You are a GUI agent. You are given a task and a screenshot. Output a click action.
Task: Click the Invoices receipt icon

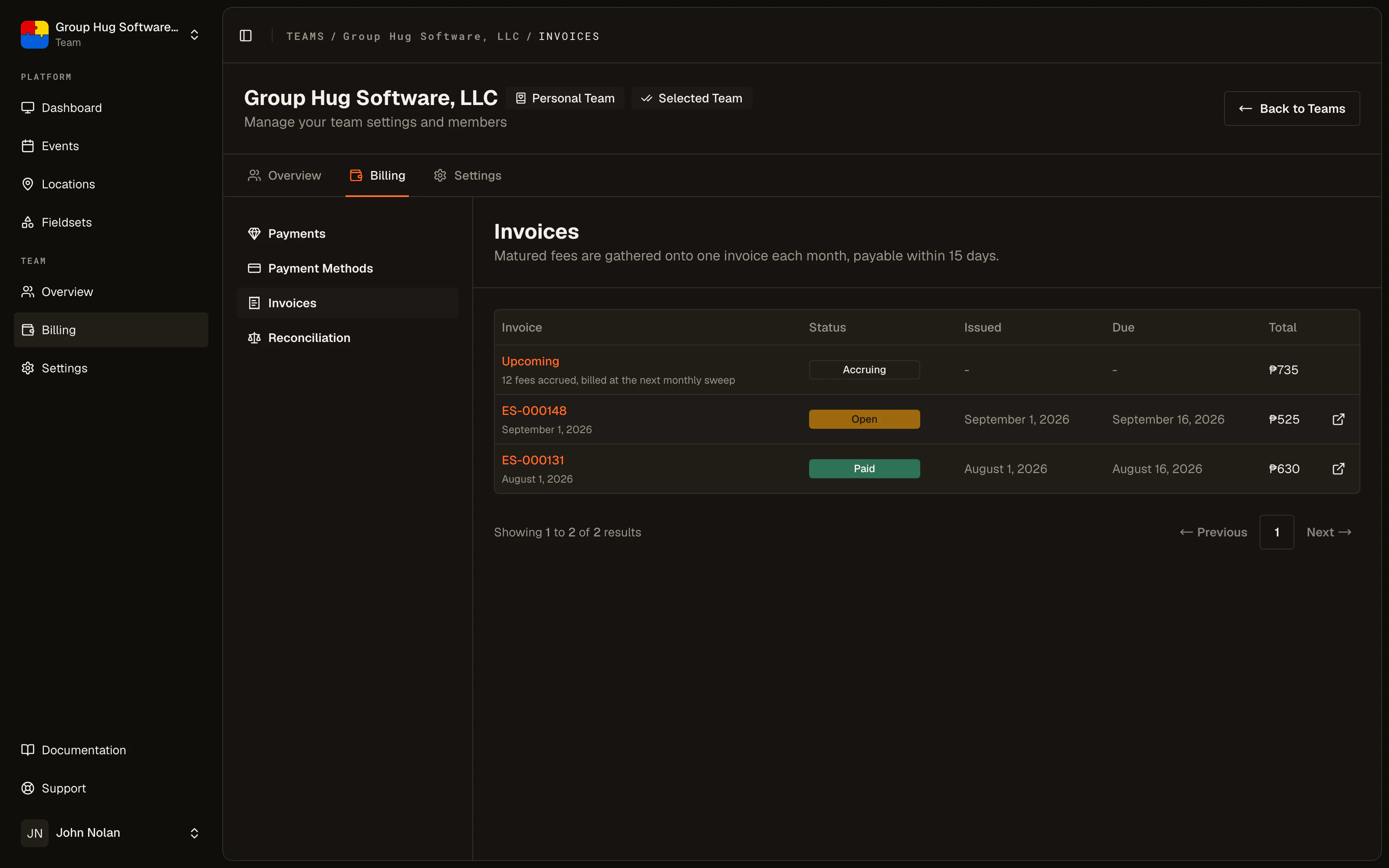coord(254,303)
